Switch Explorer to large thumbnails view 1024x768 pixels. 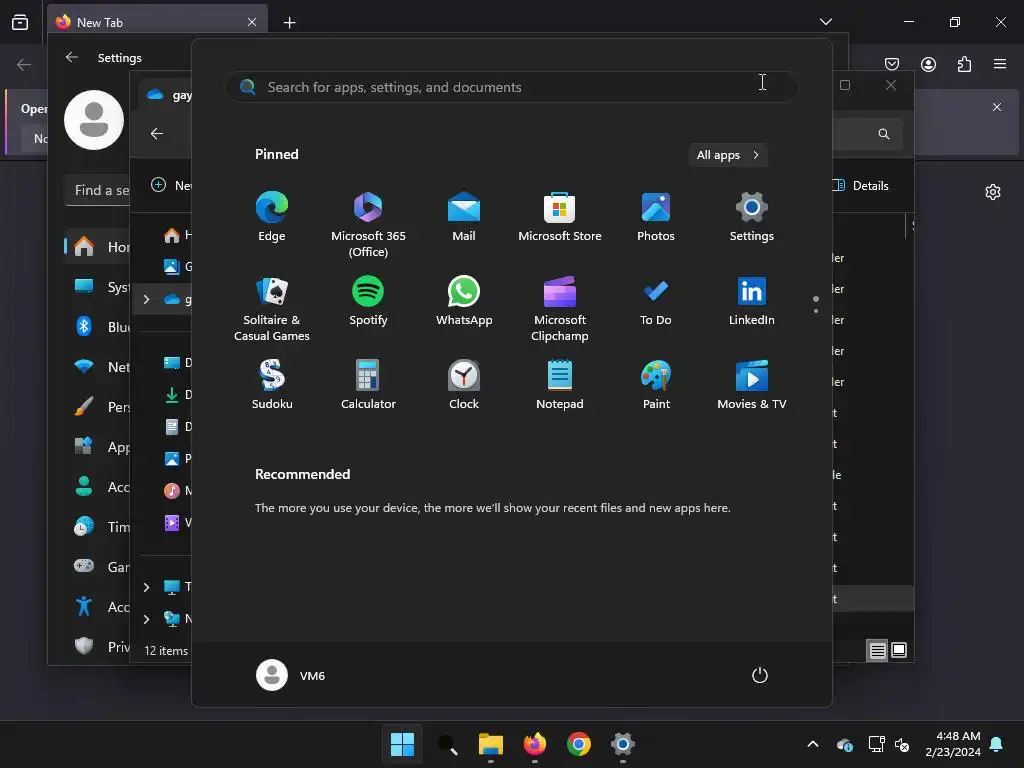click(899, 650)
